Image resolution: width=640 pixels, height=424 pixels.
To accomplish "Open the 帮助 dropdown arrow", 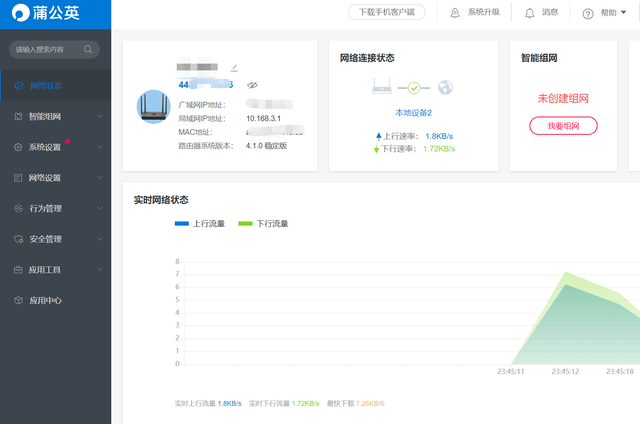I will pyautogui.click(x=623, y=12).
